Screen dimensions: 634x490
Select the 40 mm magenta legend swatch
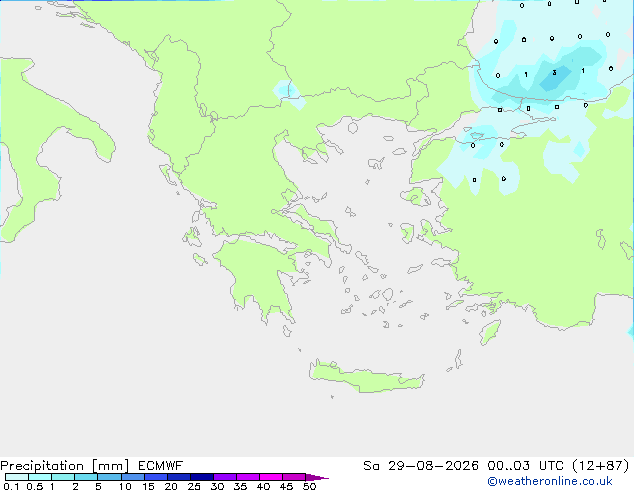point(271,477)
